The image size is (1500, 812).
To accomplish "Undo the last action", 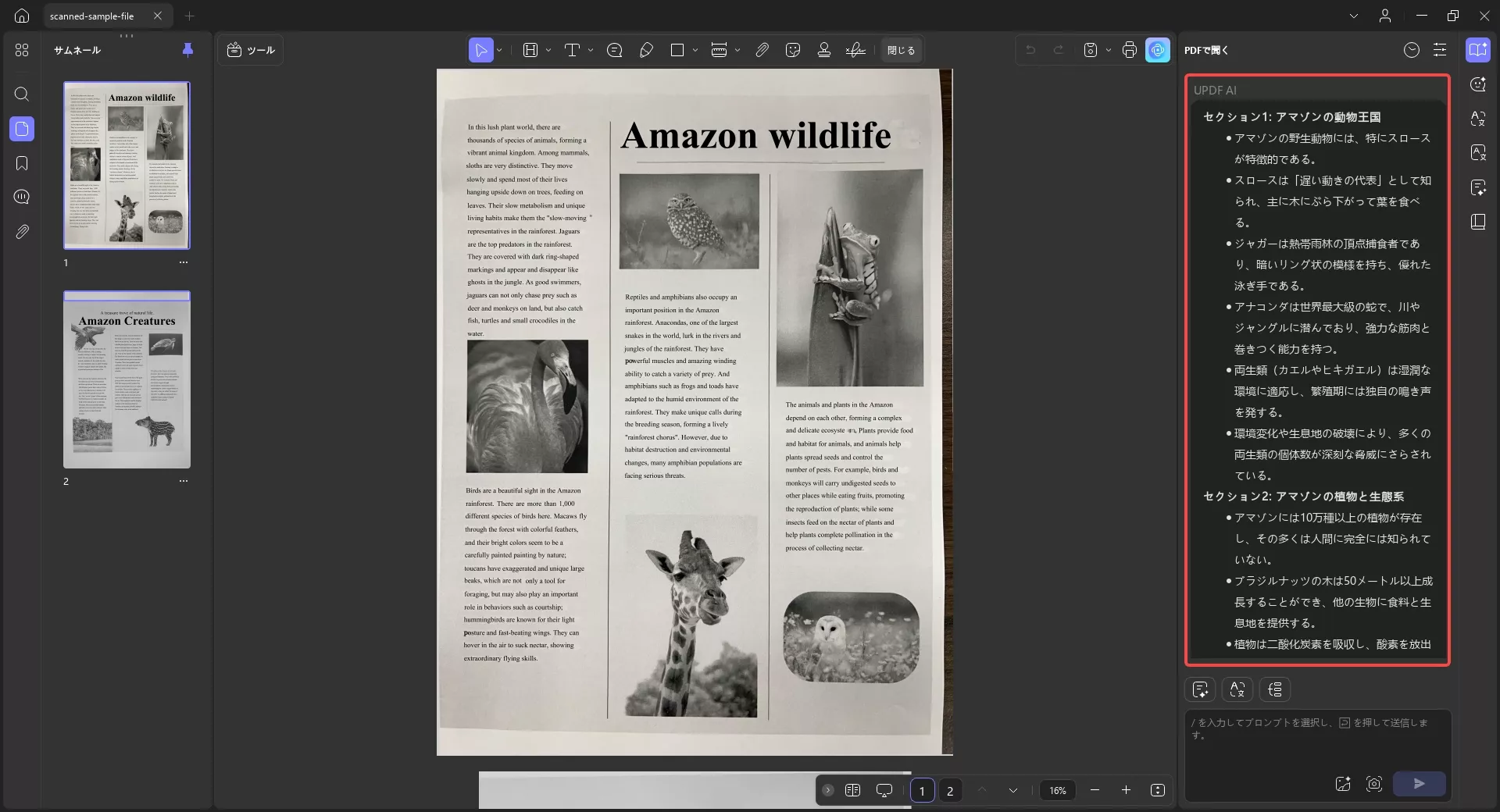I will (1030, 50).
